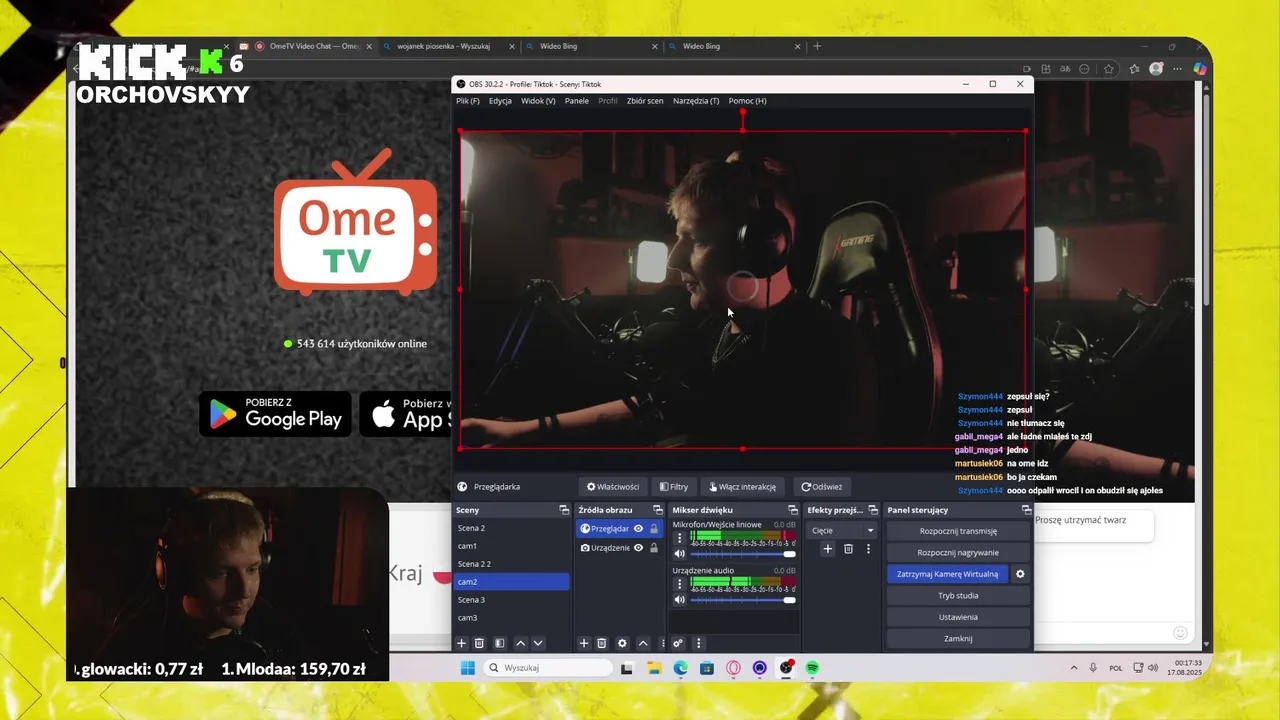
Task: Select the Scena 3 scene
Action: coord(511,600)
